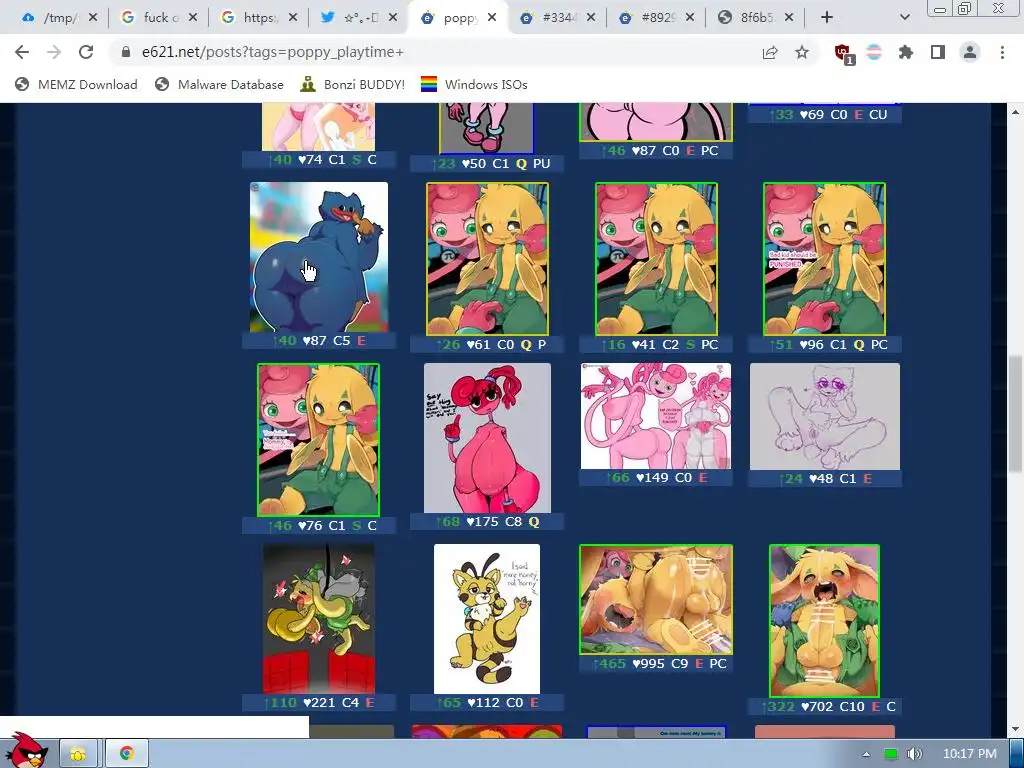The width and height of the screenshot is (1024, 768).
Task: Share this page using the share icon
Action: click(x=770, y=52)
